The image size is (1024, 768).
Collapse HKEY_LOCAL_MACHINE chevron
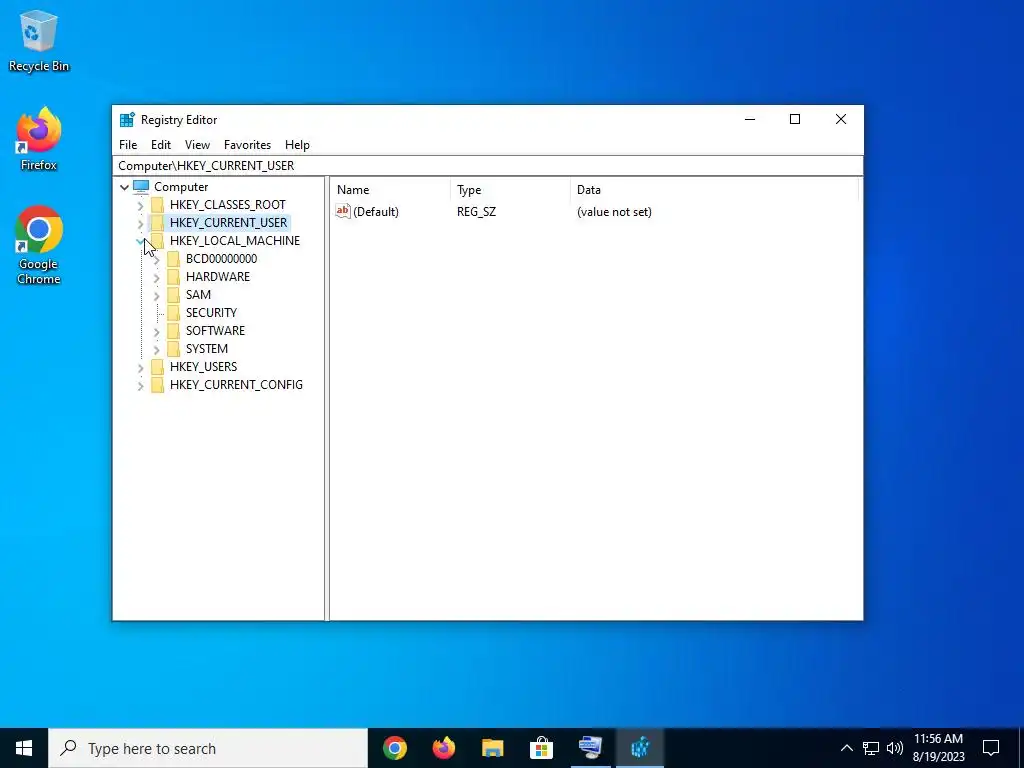tap(140, 241)
